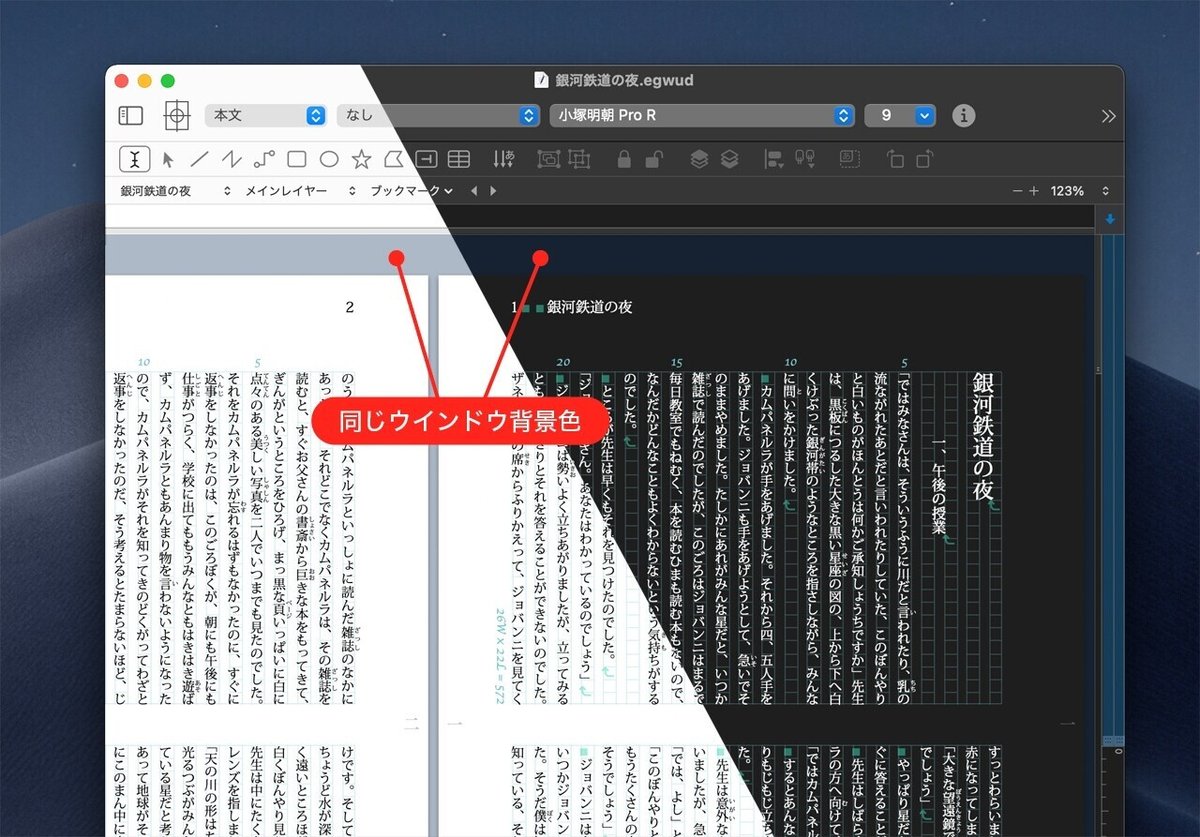
Task: Click the line number 20 marker
Action: click(x=563, y=362)
